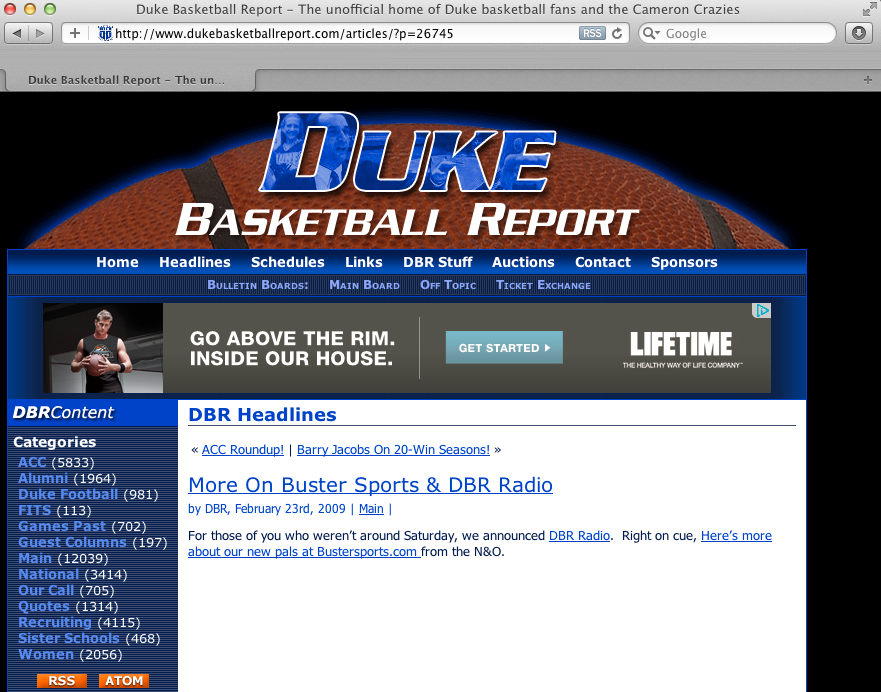Click the byline date February 23rd, 2009

click(290, 509)
